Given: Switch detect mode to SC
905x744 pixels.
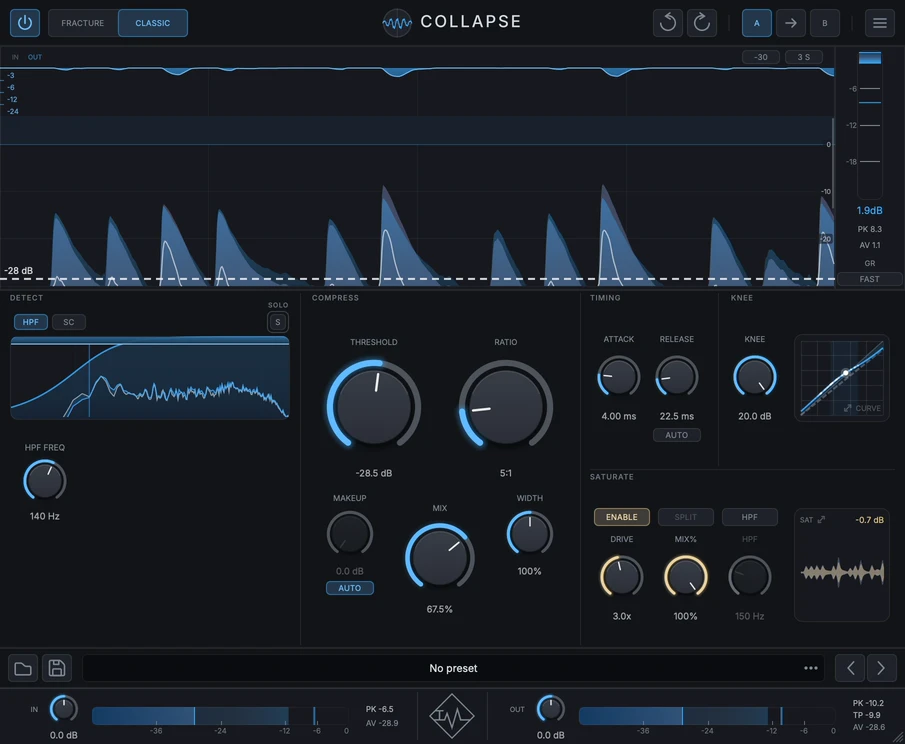Looking at the screenshot, I should 69,322.
